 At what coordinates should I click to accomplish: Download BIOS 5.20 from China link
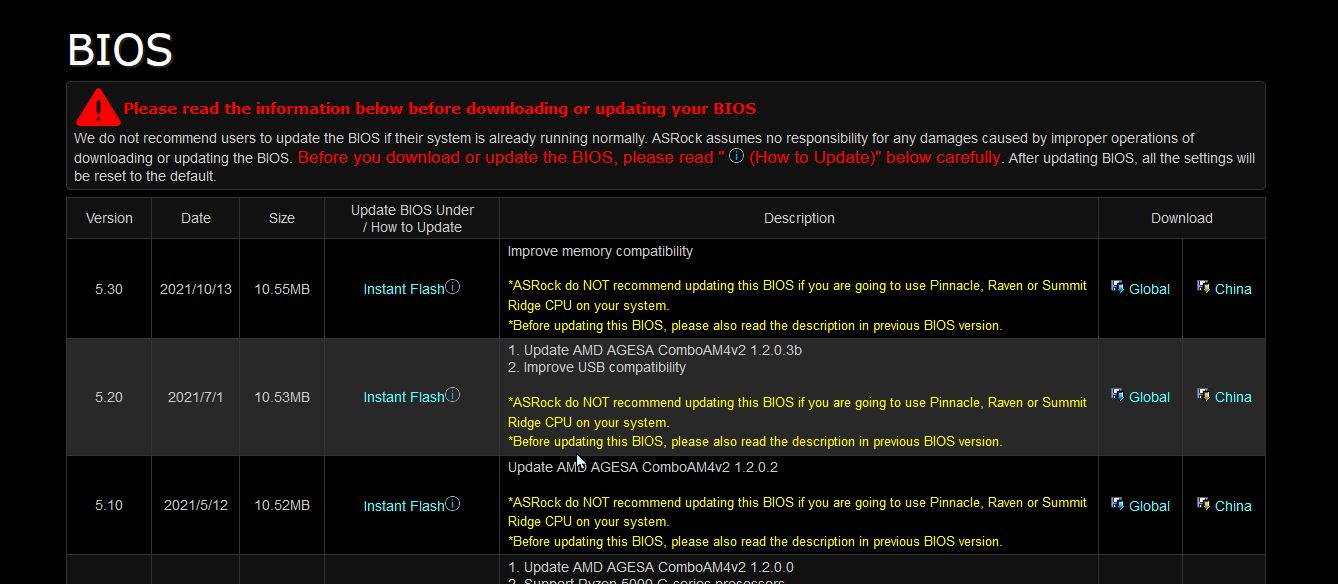click(x=1233, y=397)
